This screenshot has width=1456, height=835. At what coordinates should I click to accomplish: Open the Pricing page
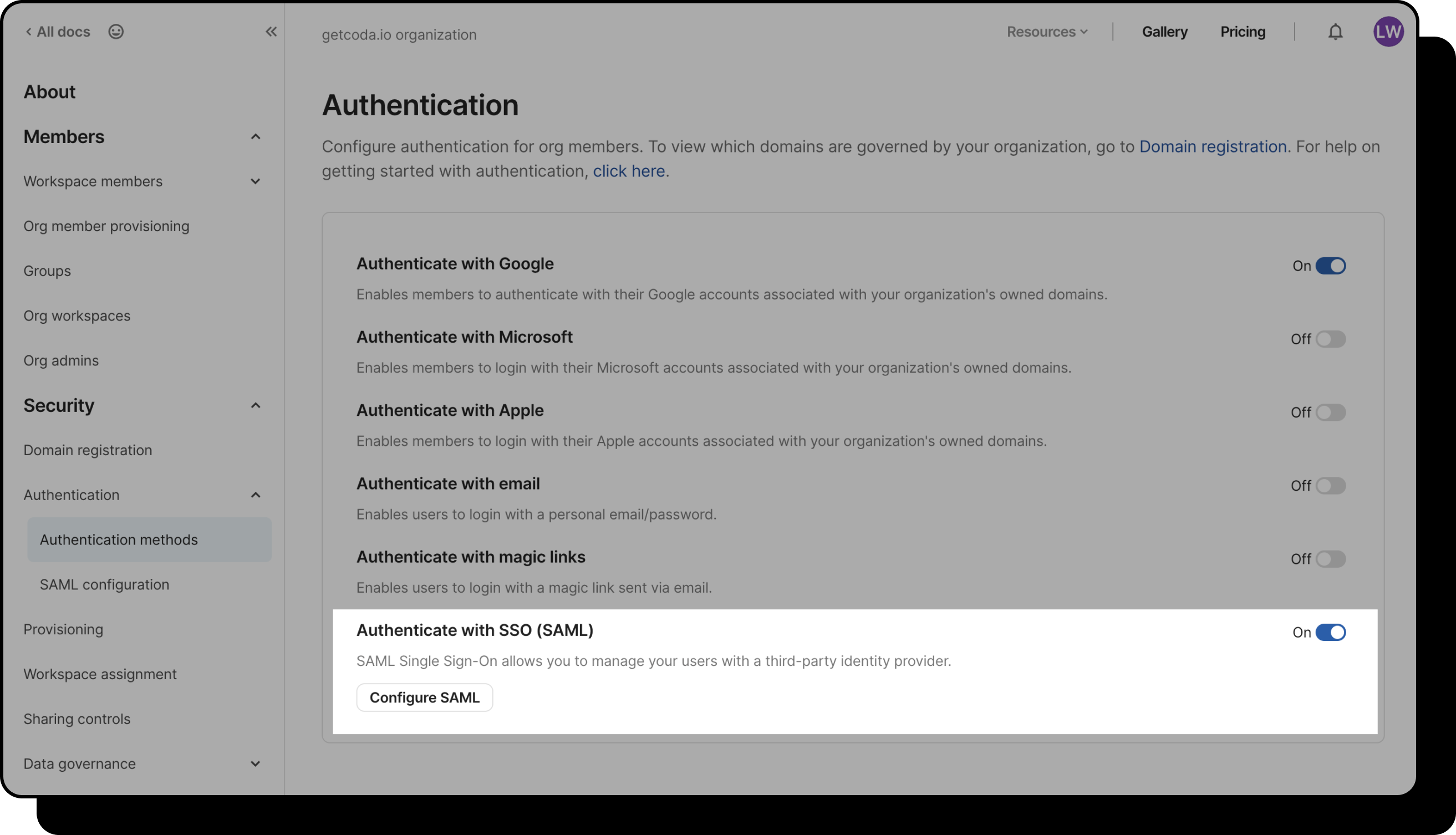click(1243, 32)
